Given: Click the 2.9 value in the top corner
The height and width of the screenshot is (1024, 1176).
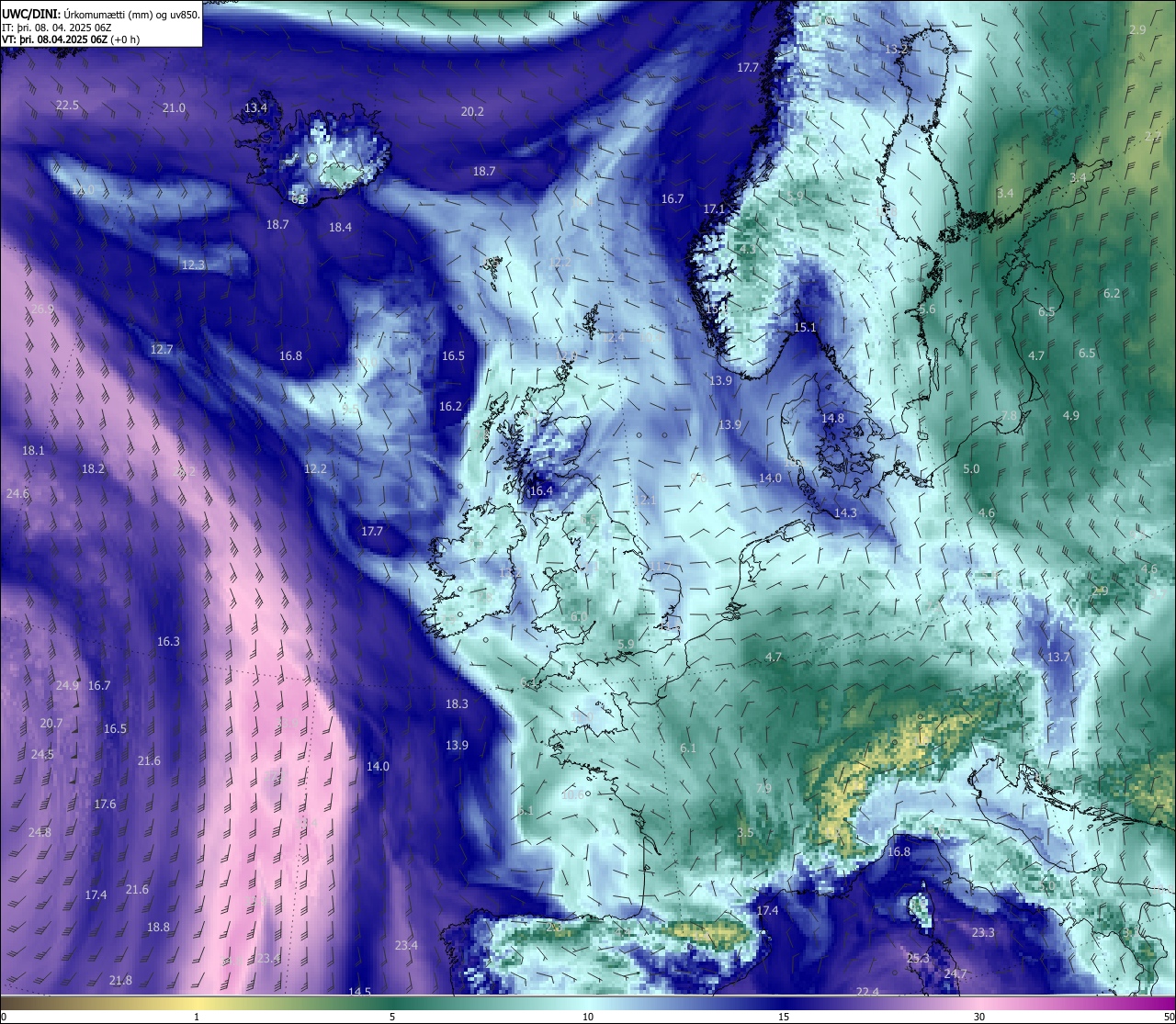Looking at the screenshot, I should tap(1137, 30).
